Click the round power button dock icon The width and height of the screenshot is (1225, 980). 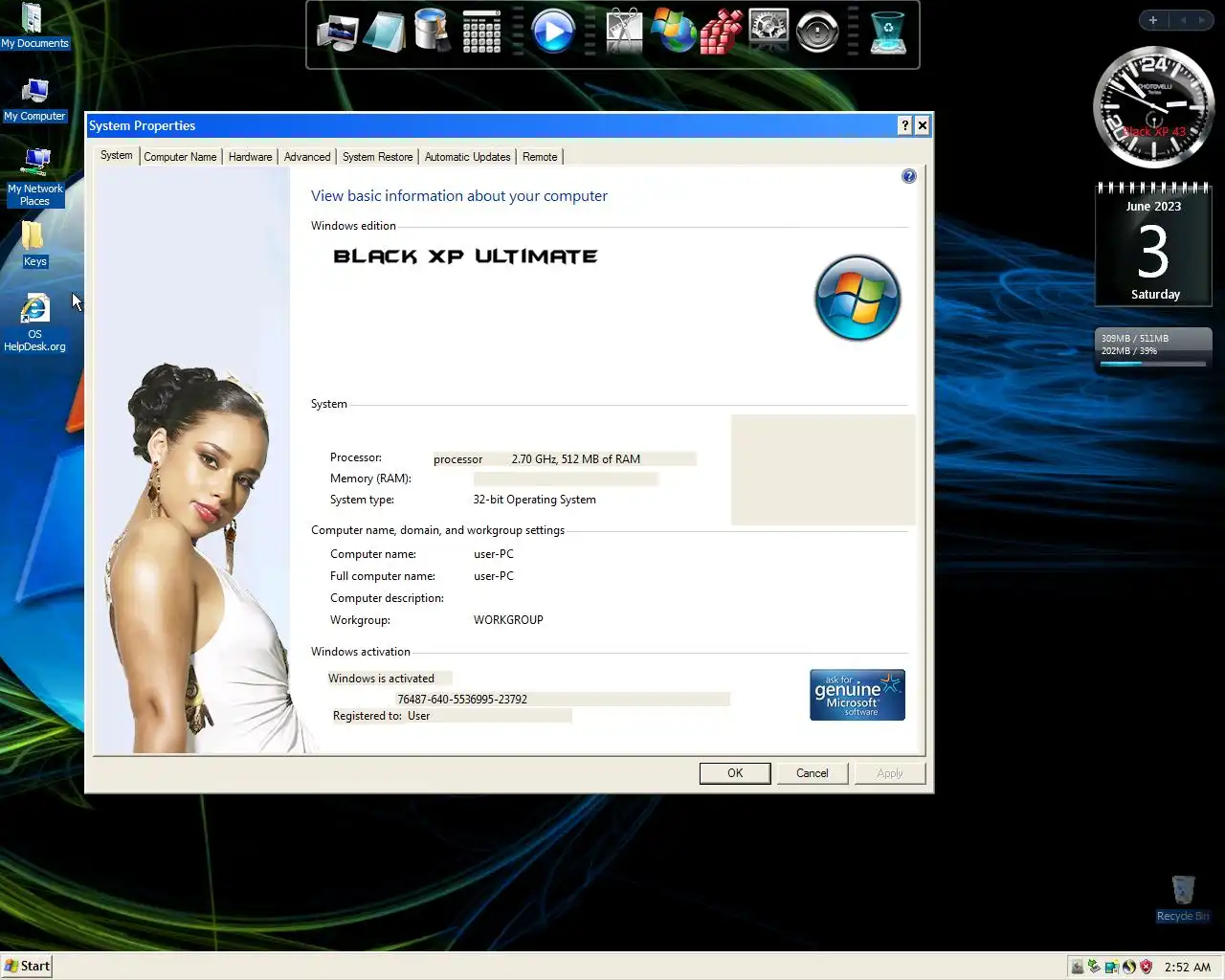tap(817, 33)
